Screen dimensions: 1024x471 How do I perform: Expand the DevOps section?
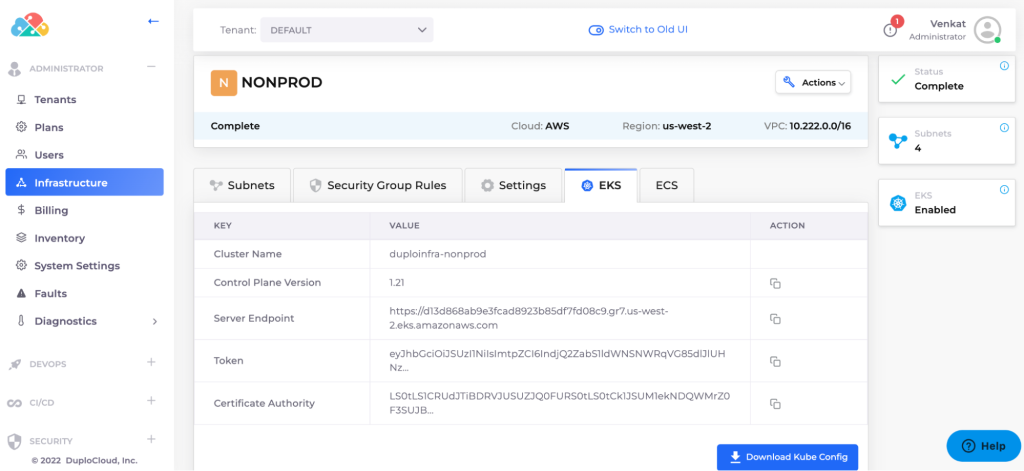[x=151, y=363]
